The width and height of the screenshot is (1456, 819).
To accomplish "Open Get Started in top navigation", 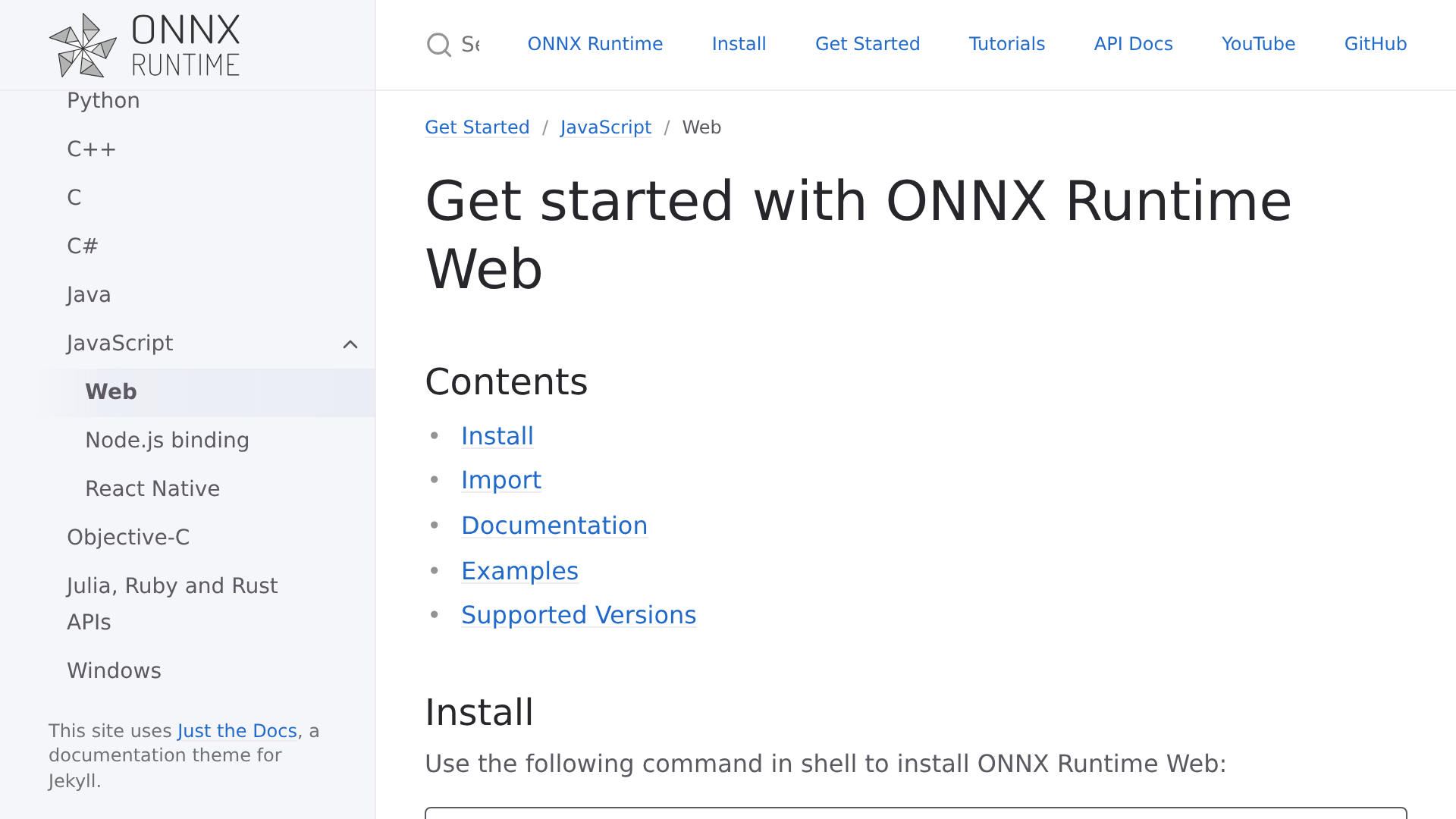I will click(x=868, y=44).
